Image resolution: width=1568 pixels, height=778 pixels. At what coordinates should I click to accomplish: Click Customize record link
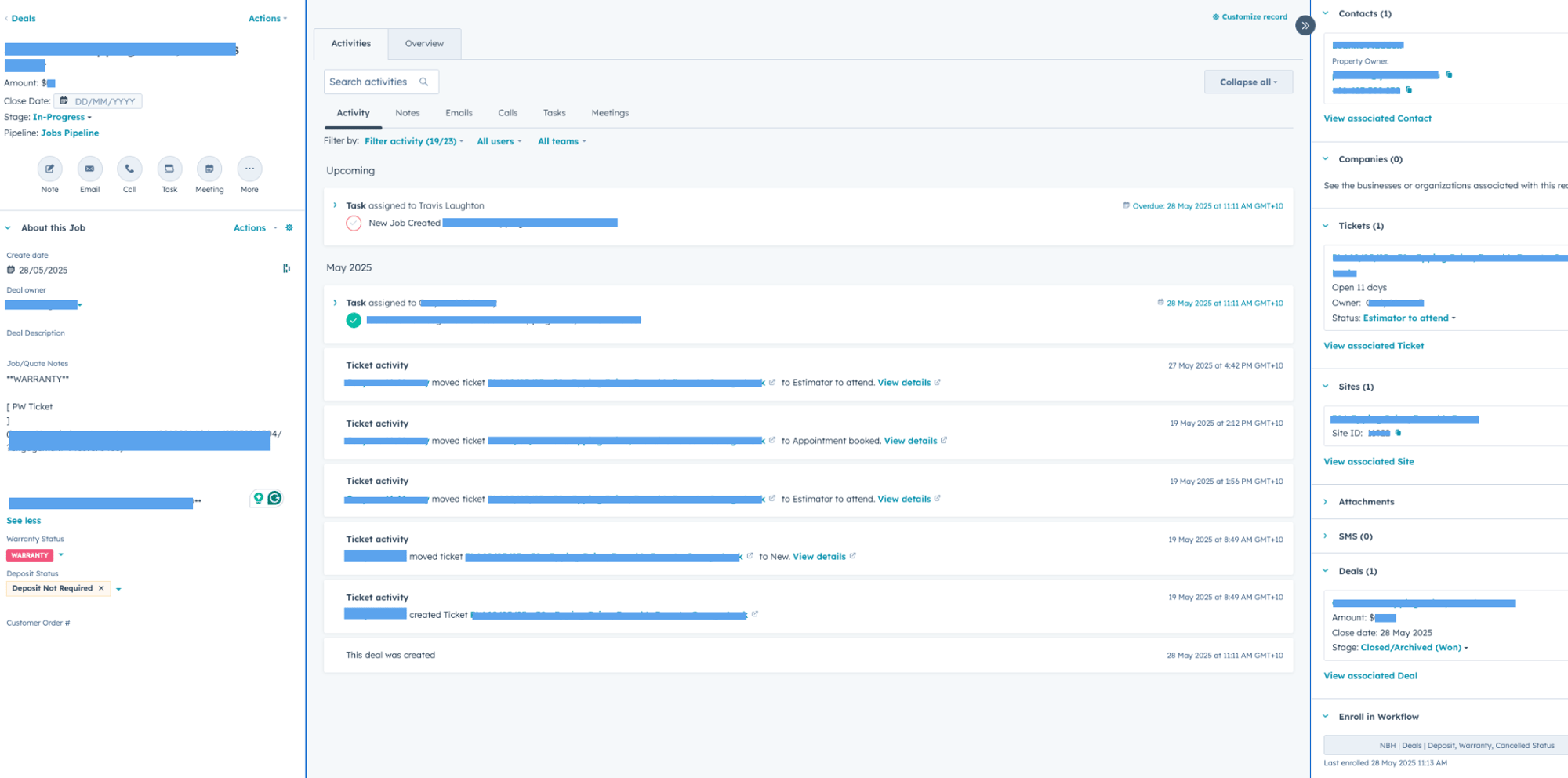(1250, 16)
